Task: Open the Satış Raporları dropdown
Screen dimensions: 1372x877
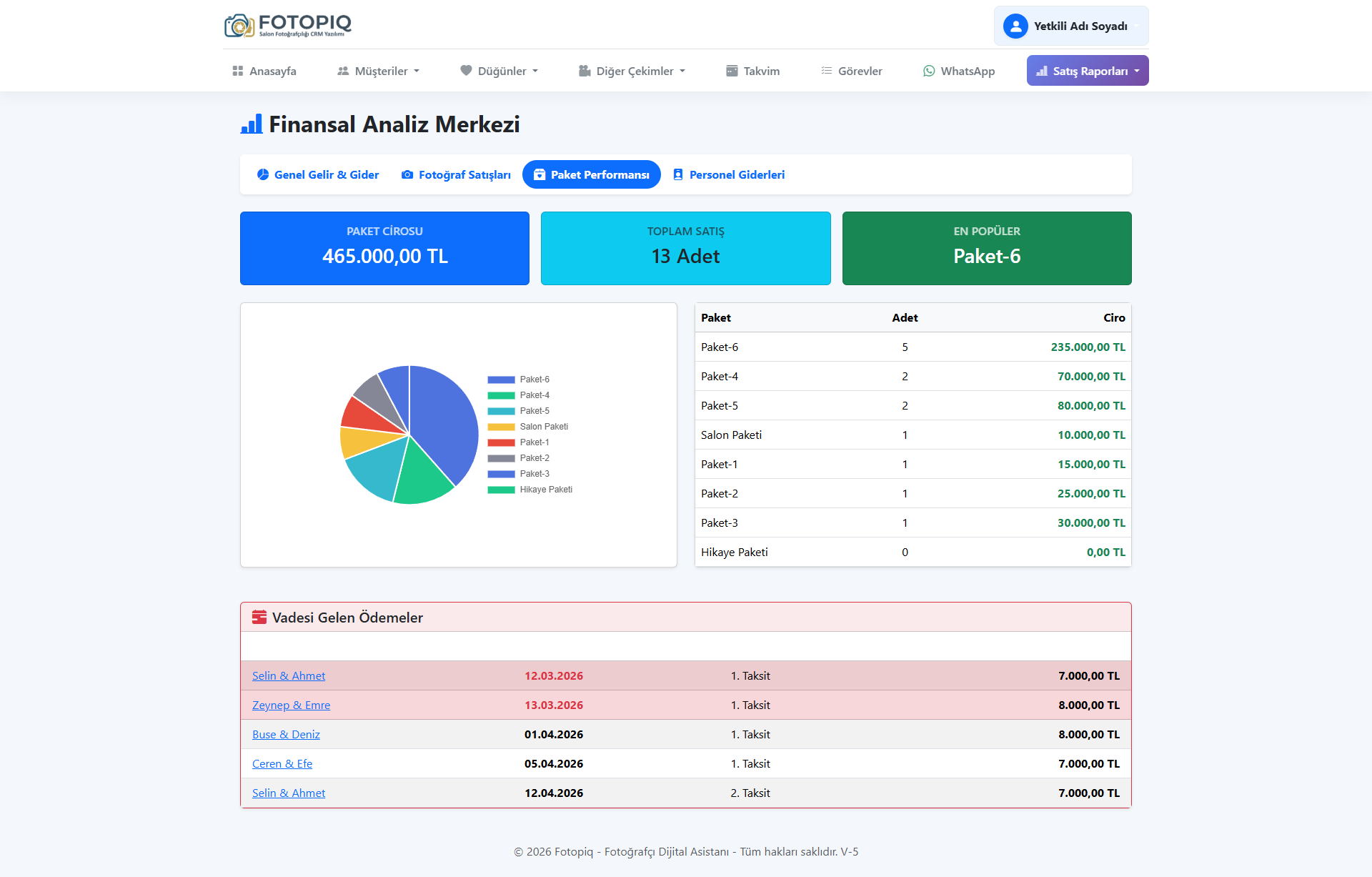Action: (1088, 71)
